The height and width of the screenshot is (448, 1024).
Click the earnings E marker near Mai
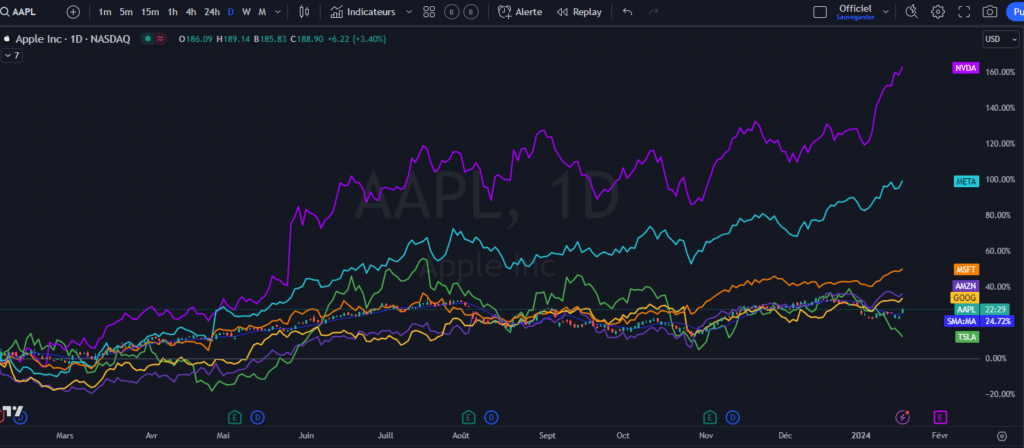pos(235,417)
